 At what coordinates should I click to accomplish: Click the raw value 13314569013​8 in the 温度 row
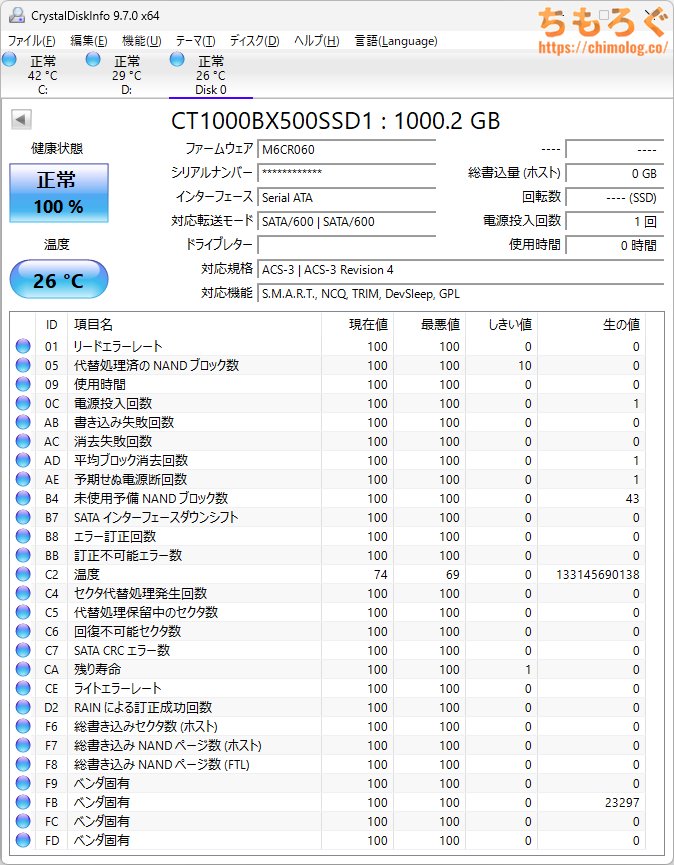tap(598, 575)
